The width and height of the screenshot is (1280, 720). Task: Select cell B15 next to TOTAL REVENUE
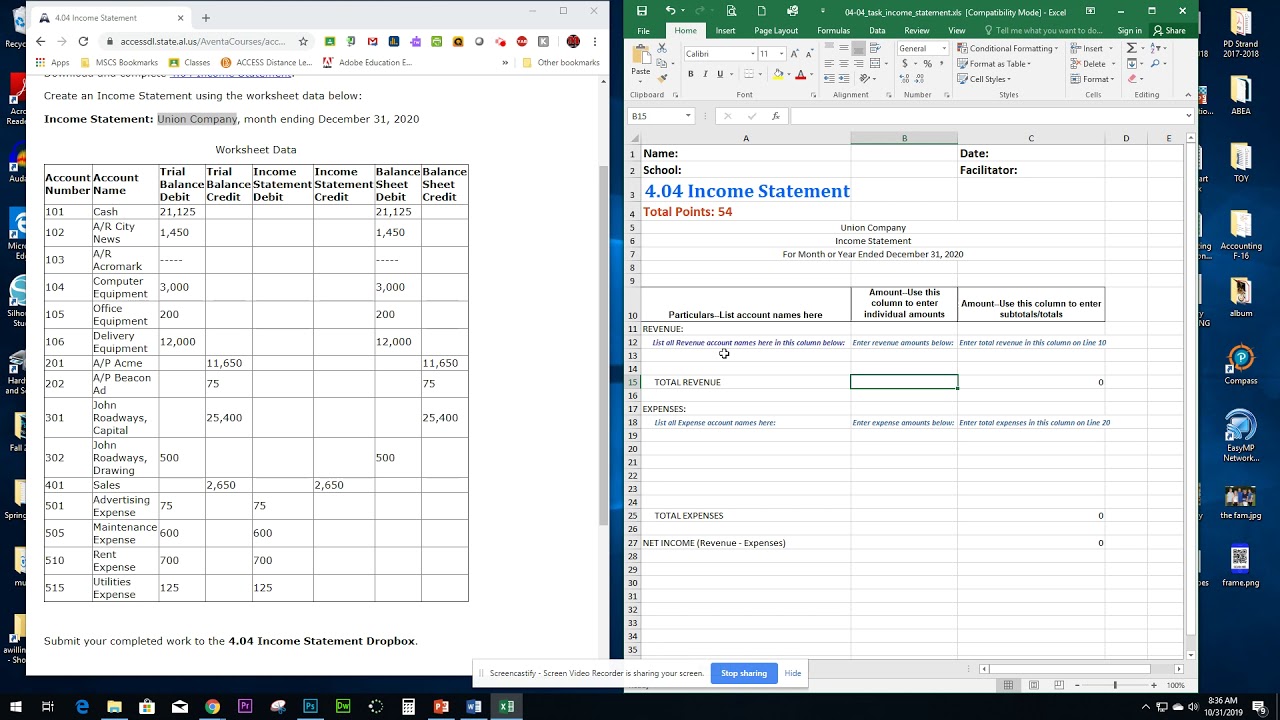(904, 382)
